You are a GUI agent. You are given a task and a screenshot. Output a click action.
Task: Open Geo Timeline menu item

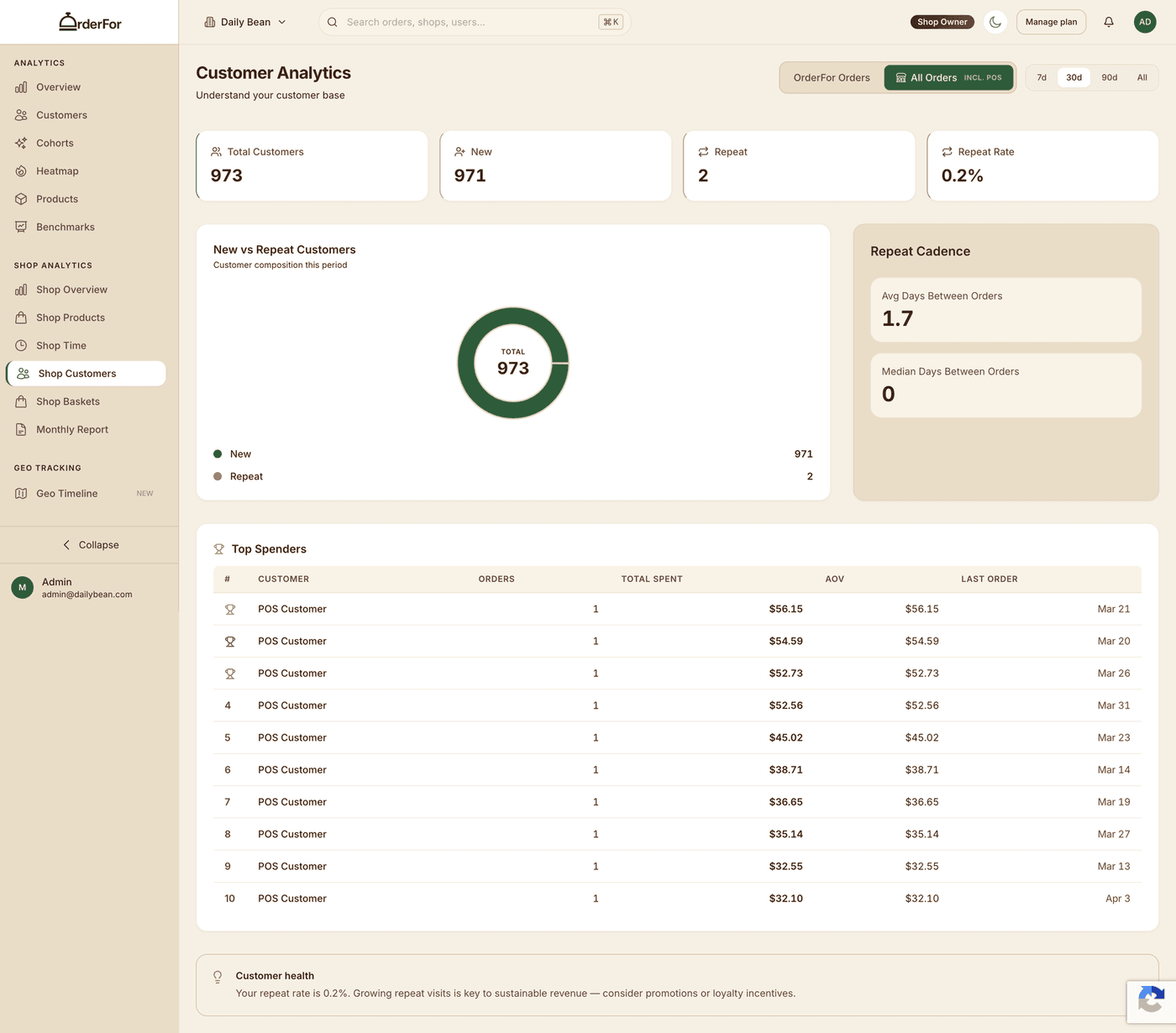click(x=86, y=493)
